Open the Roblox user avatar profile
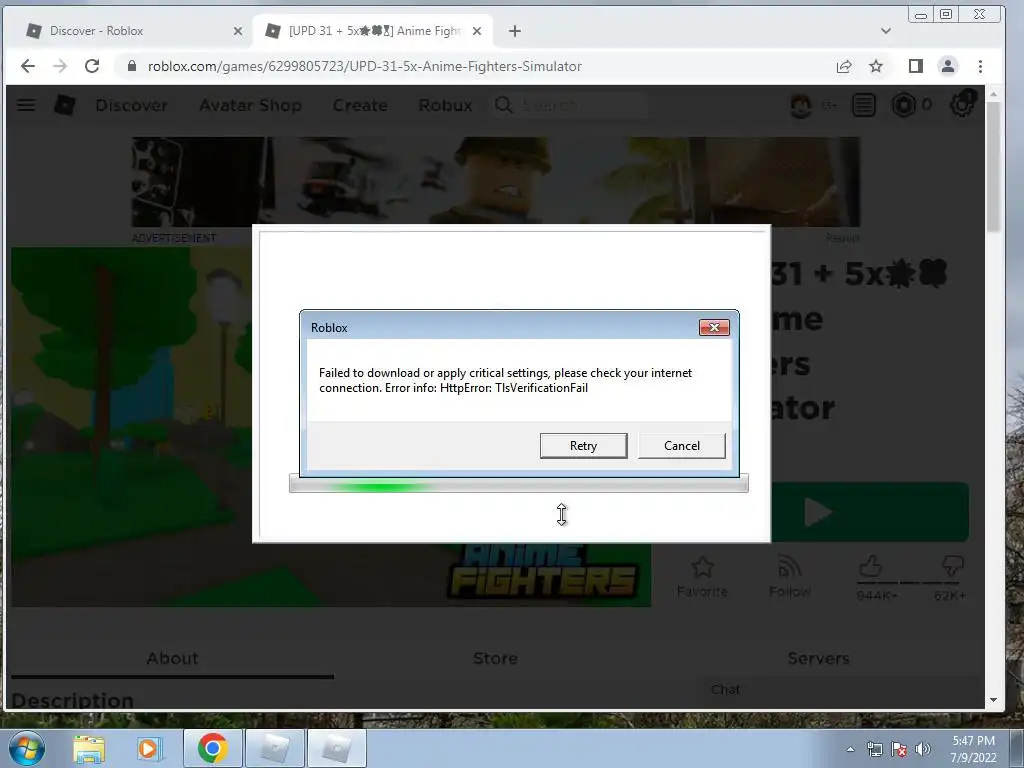This screenshot has height=768, width=1024. click(x=801, y=105)
